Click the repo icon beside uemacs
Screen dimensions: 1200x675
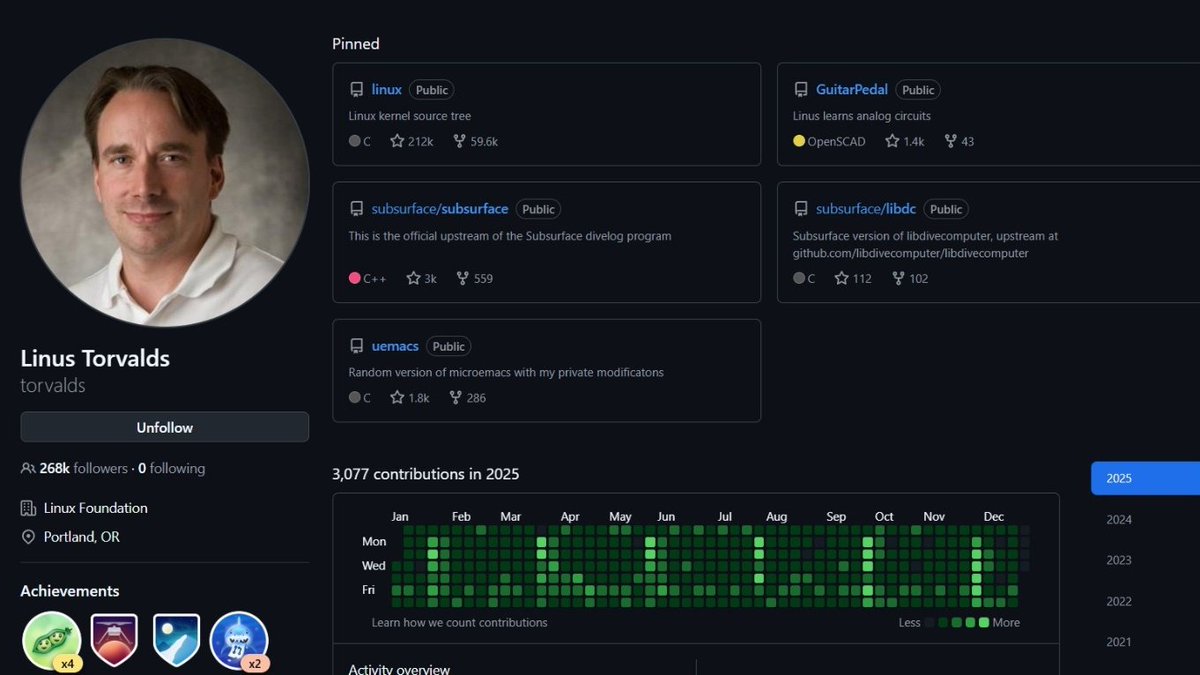click(x=356, y=346)
